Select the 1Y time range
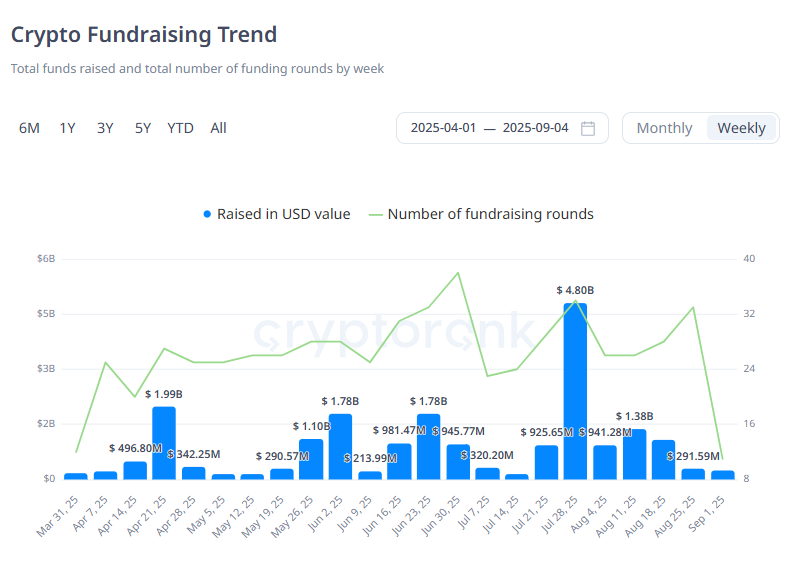This screenshot has height=565, width=789. point(67,128)
